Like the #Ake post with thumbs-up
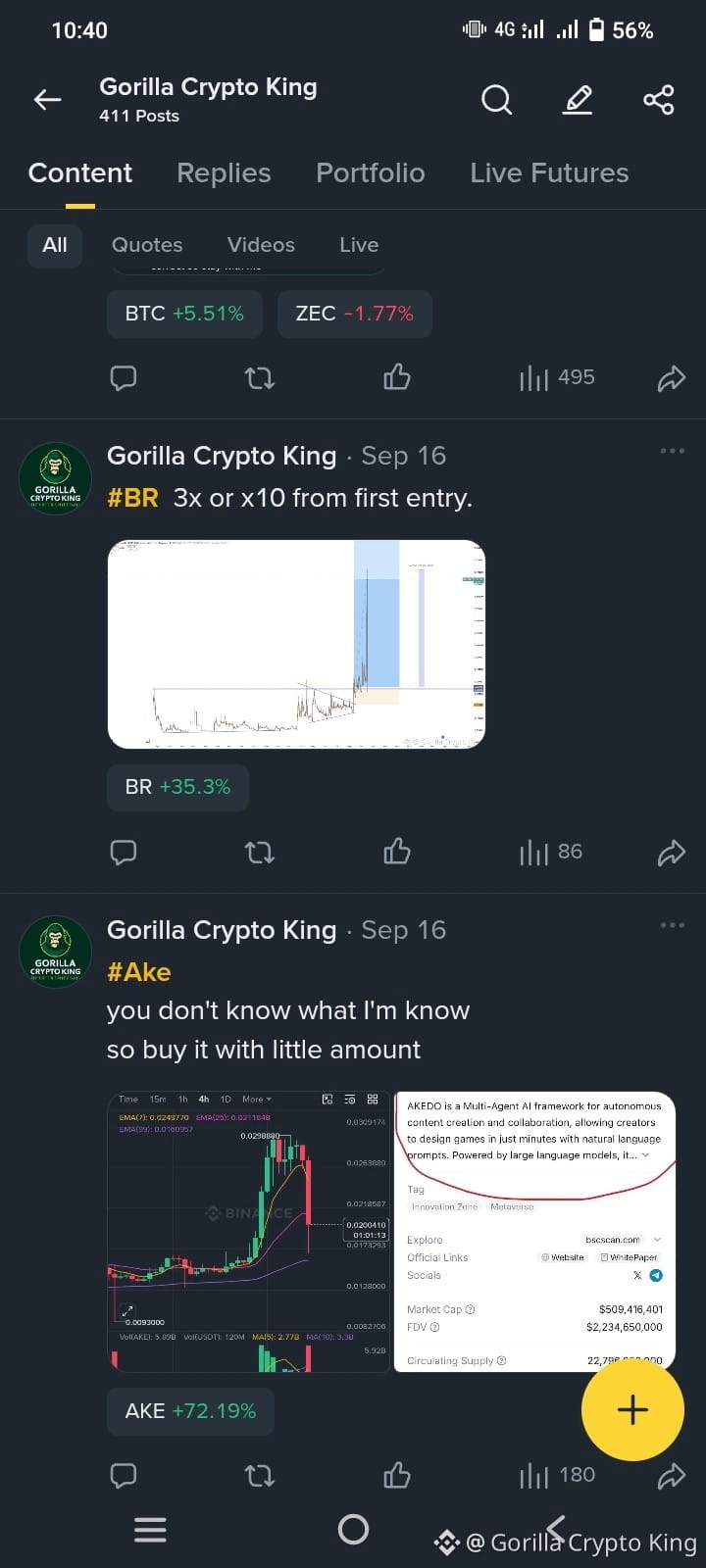 [x=396, y=1475]
